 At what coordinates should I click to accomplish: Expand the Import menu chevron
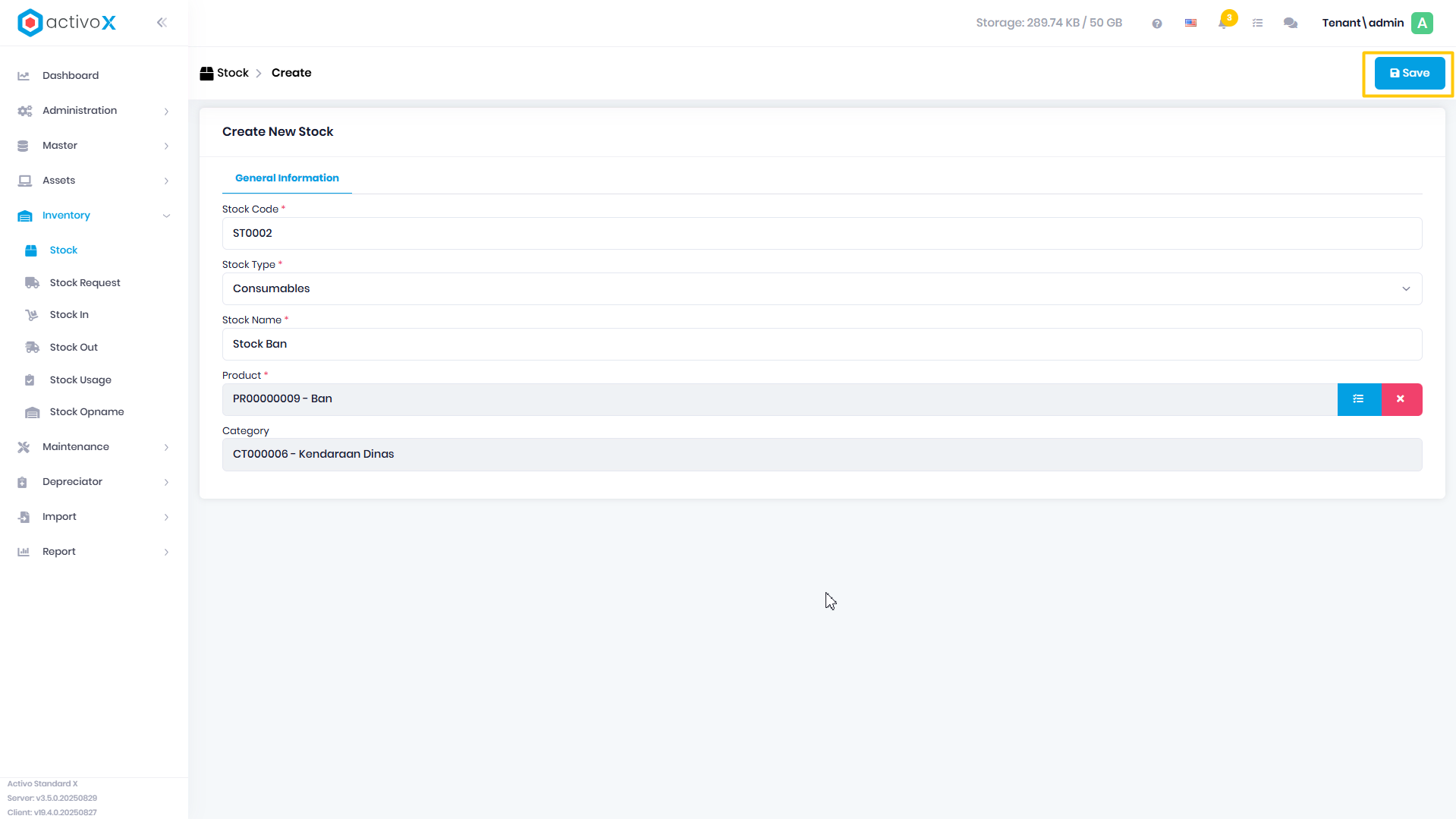[x=166, y=518]
